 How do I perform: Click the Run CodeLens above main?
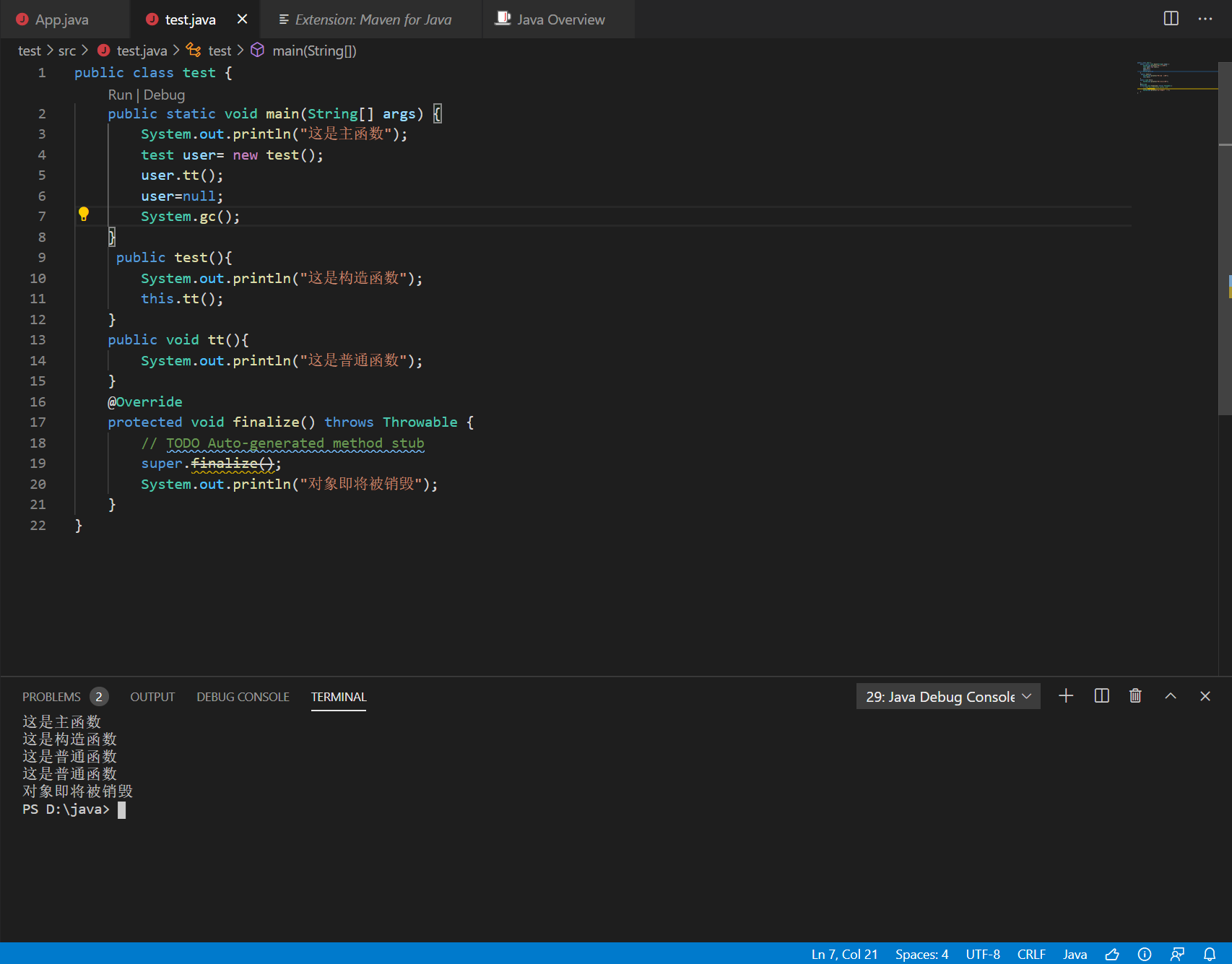[x=120, y=95]
